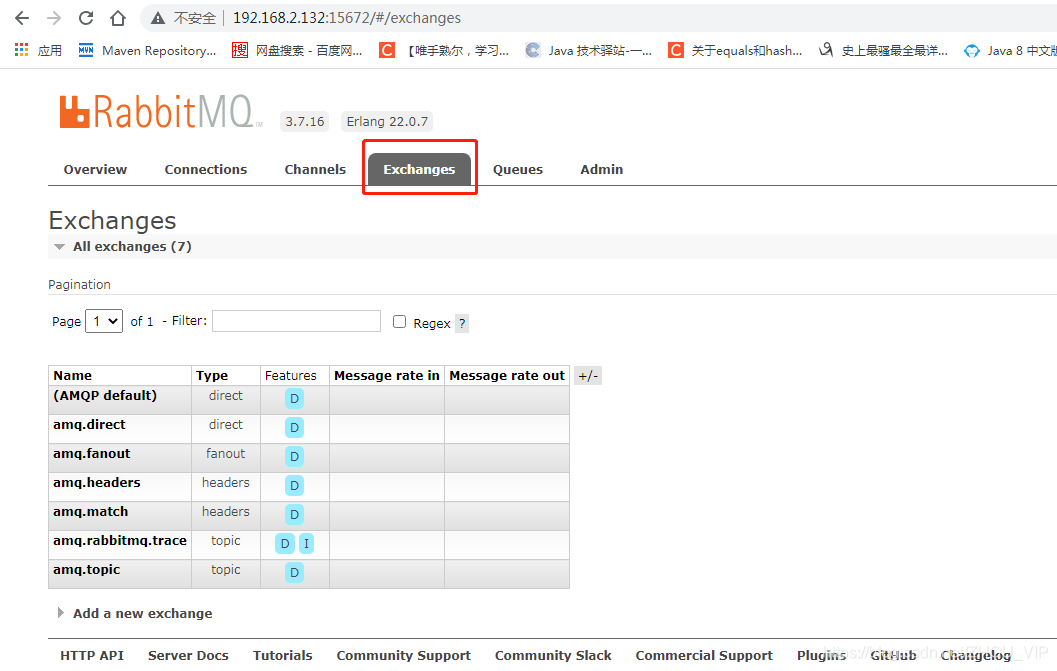Screen dimensions: 1057x671
Task: Open the Page number dropdown
Action: pyautogui.click(x=104, y=321)
